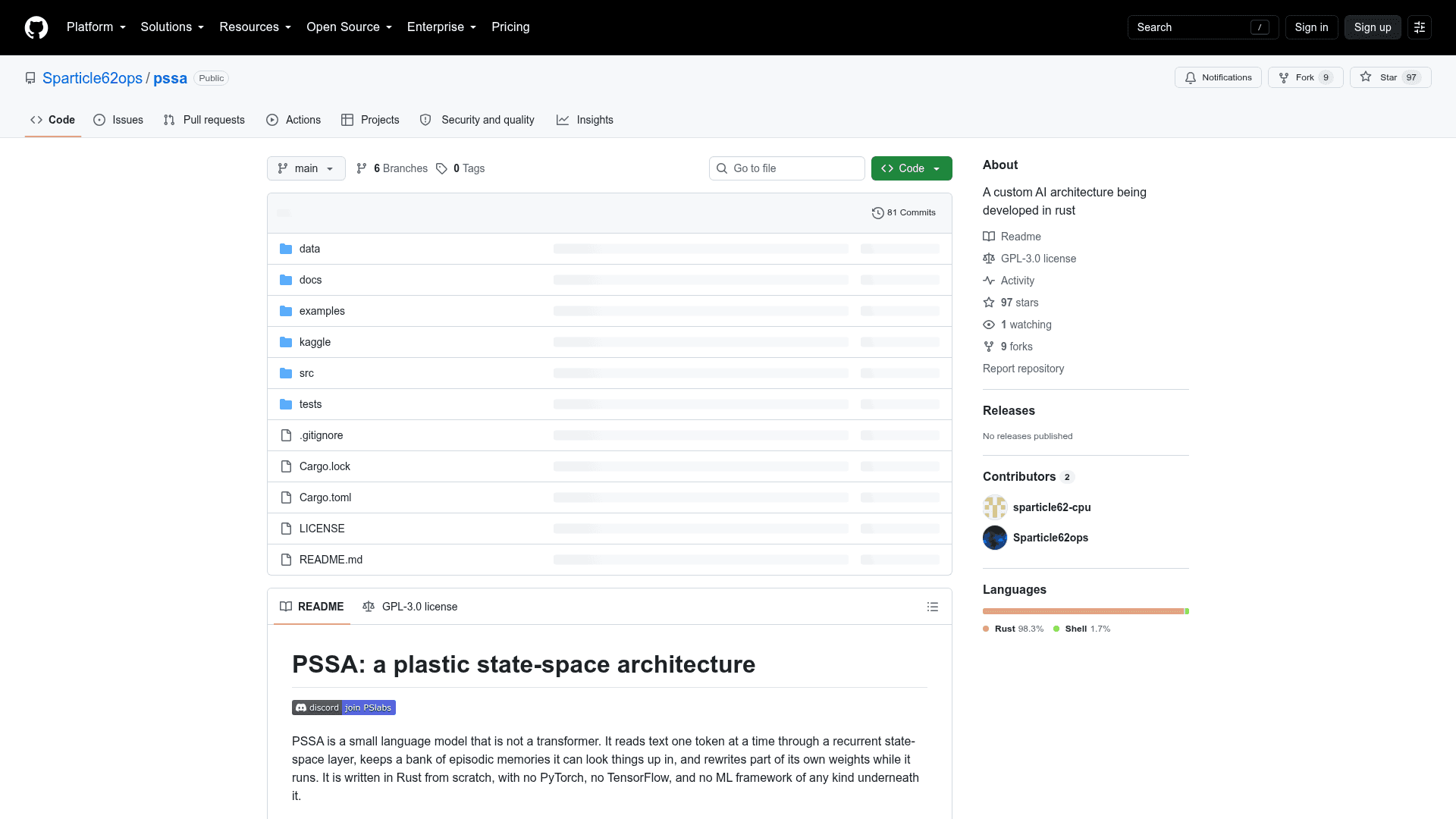Open the global navigation settings icon

click(1420, 27)
